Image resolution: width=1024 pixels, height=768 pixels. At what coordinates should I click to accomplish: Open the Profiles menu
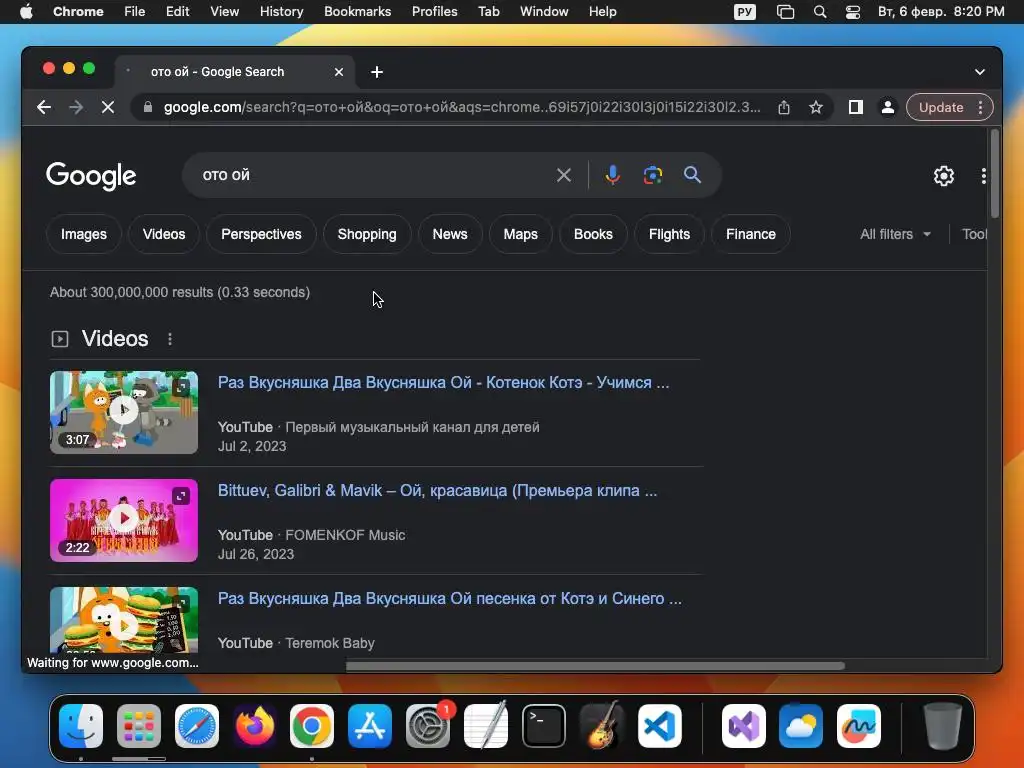click(434, 12)
